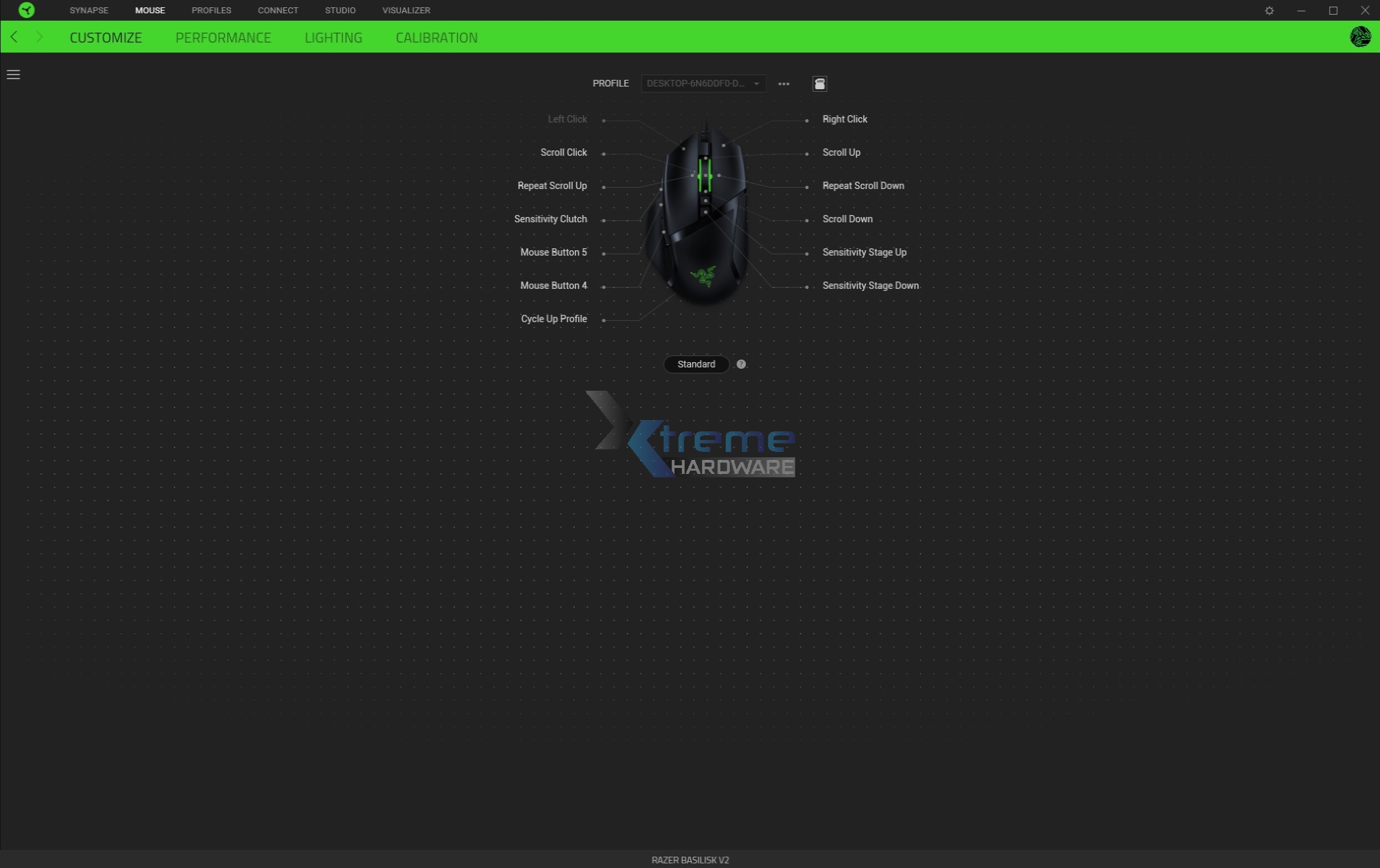The width and height of the screenshot is (1380, 868).
Task: Switch to the LIGHTING tab
Action: [x=333, y=37]
